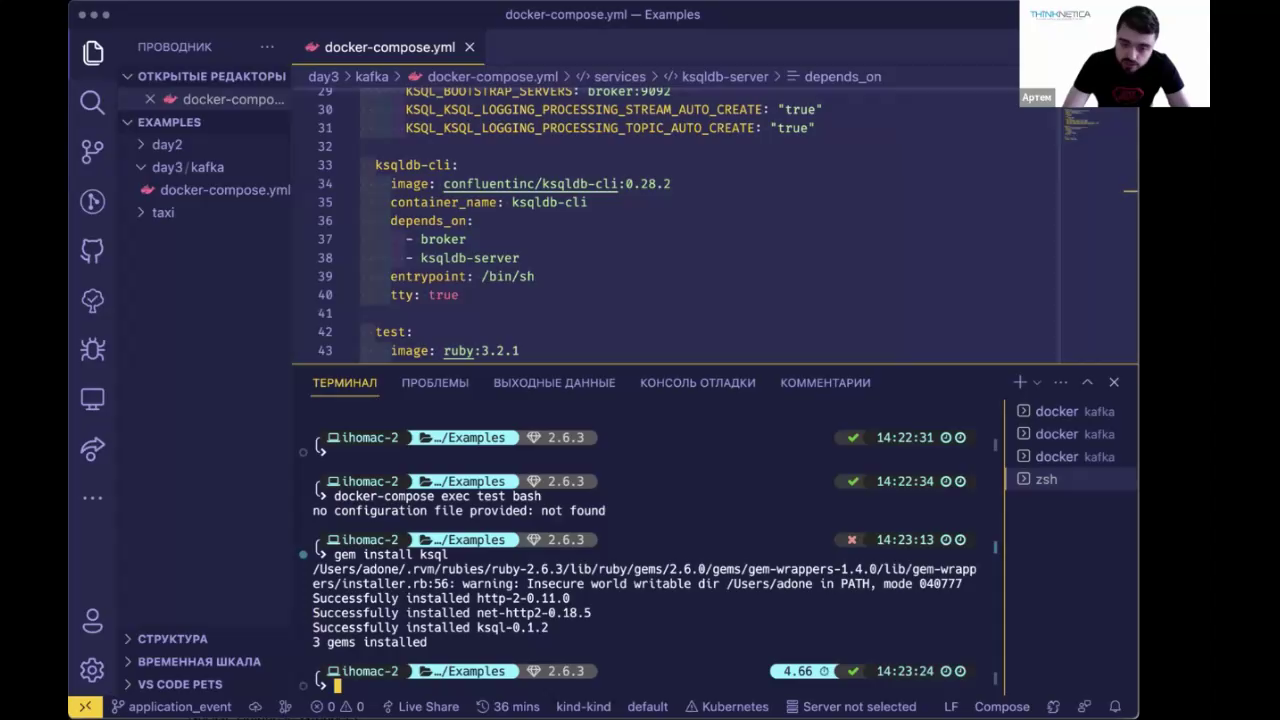Select the zsh terminal in the list
Viewport: 1280px width, 720px height.
pyautogui.click(x=1046, y=479)
